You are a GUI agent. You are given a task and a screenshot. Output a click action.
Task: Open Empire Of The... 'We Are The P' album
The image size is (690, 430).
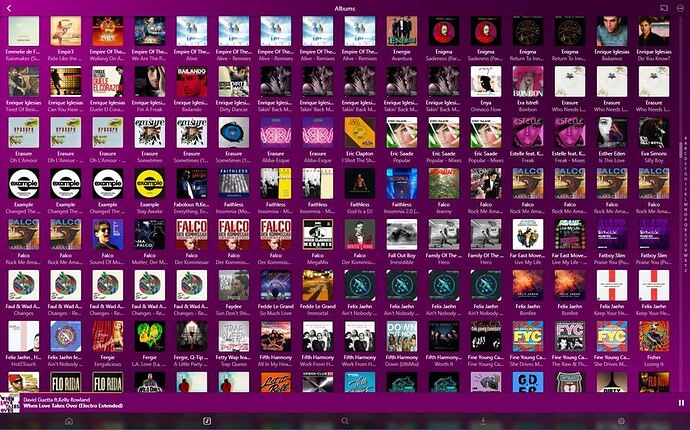click(x=150, y=31)
